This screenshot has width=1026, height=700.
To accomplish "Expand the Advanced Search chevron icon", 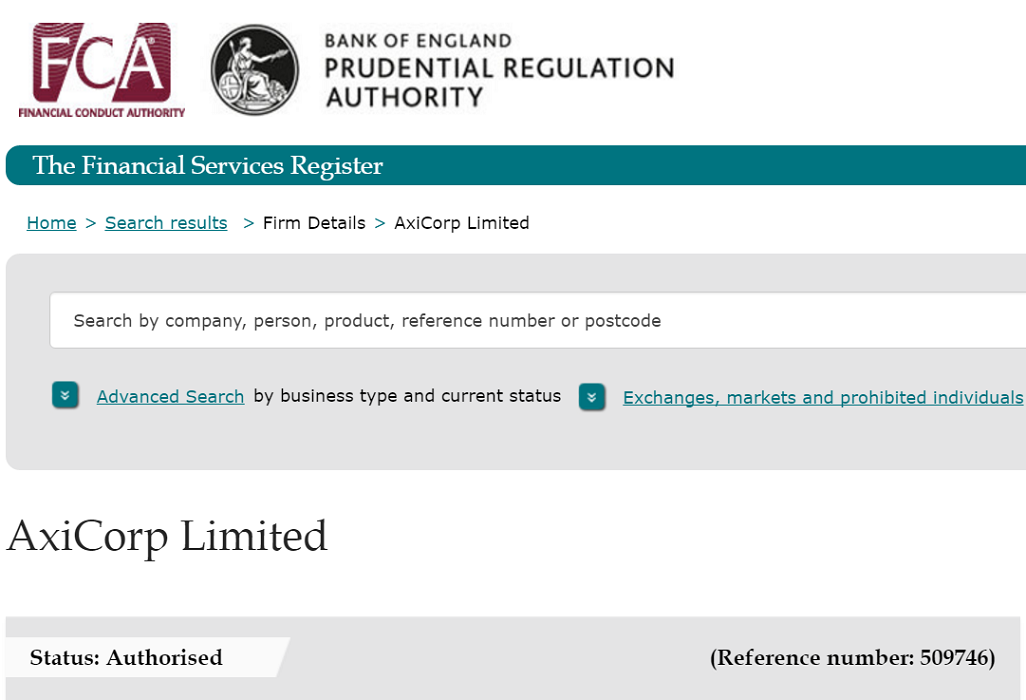I will 65,395.
